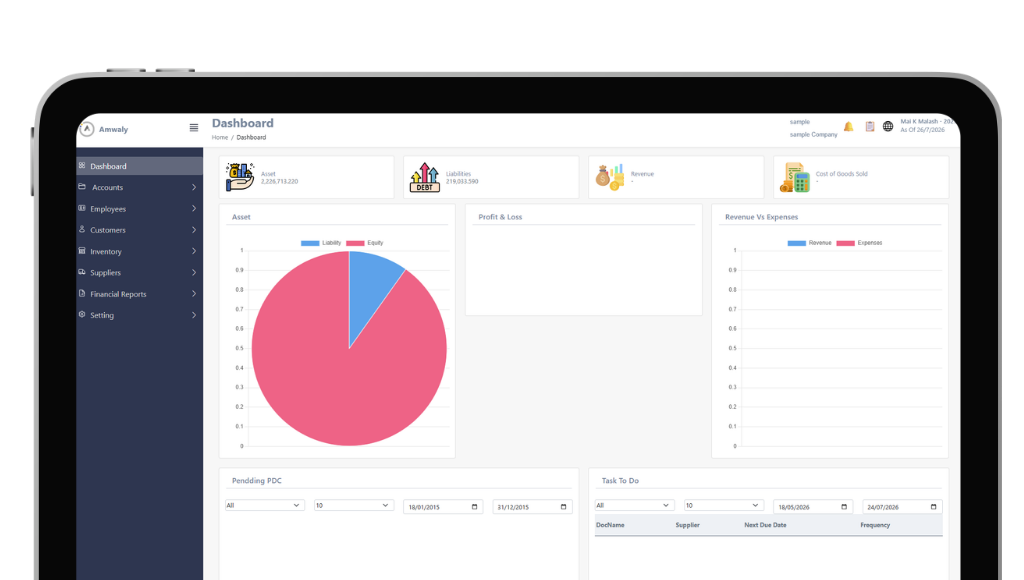Toggle the Liability legend in Asset chart
1024x580 pixels.
[321, 243]
